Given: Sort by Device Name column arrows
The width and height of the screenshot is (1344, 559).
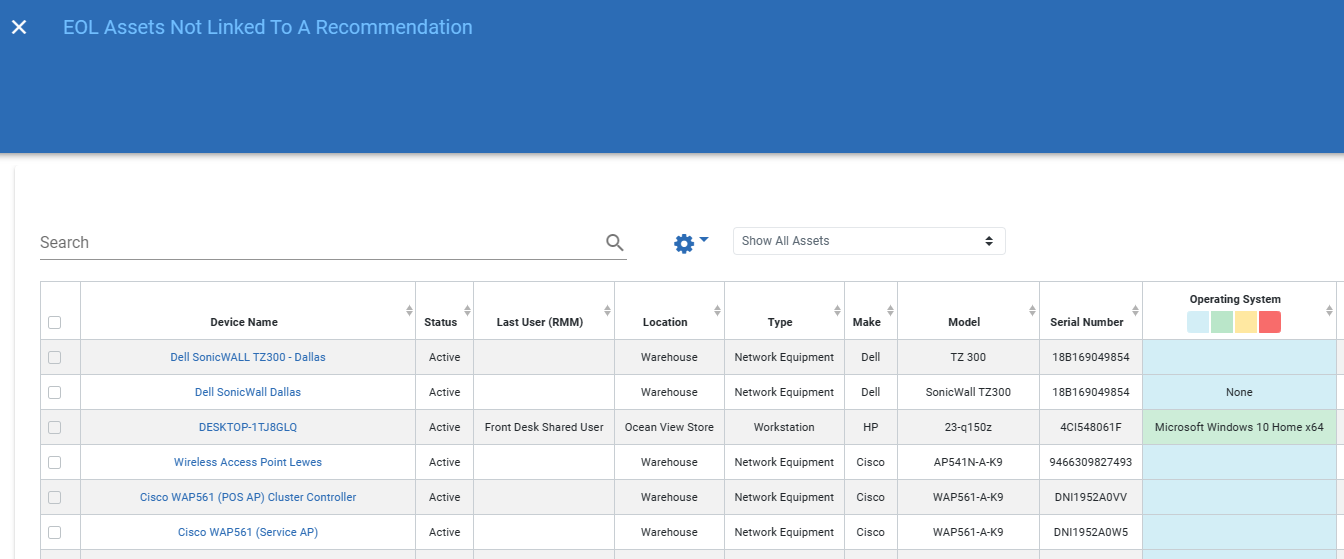Looking at the screenshot, I should 409,311.
